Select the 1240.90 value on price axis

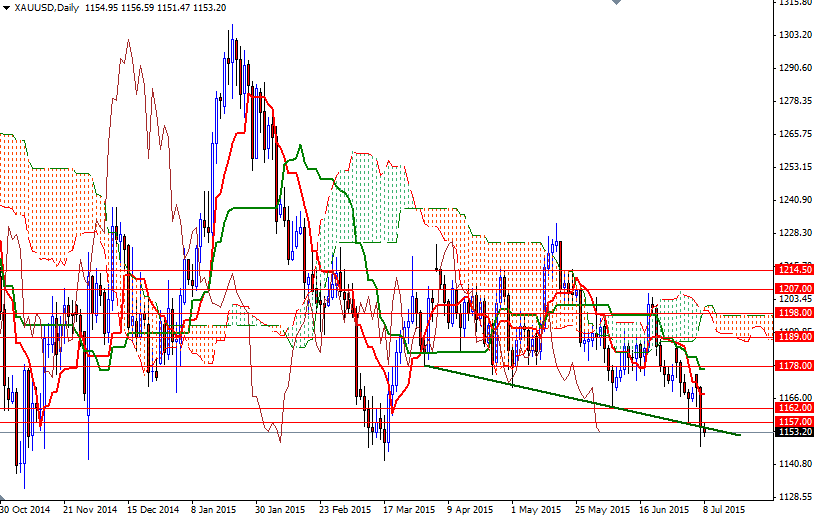pos(794,200)
